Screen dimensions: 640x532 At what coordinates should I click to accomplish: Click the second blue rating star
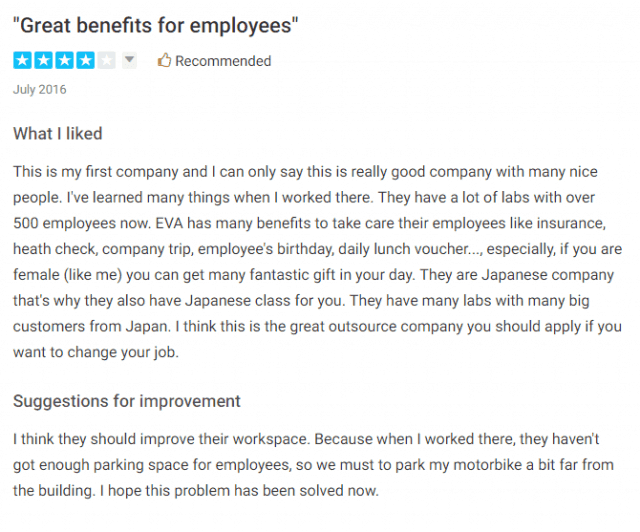(43, 60)
